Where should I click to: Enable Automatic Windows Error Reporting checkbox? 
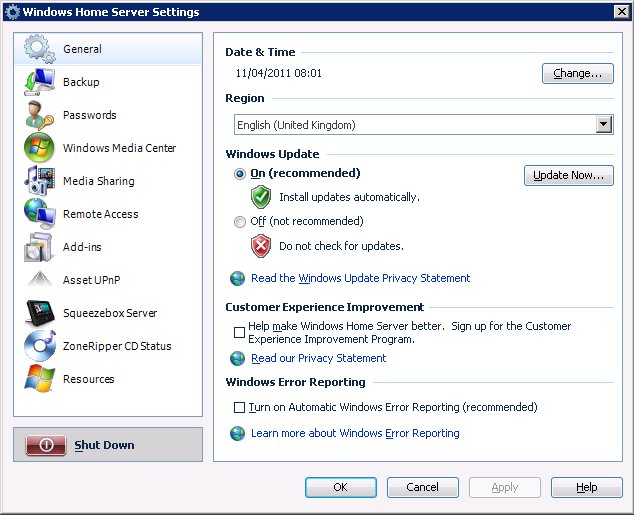[x=239, y=407]
